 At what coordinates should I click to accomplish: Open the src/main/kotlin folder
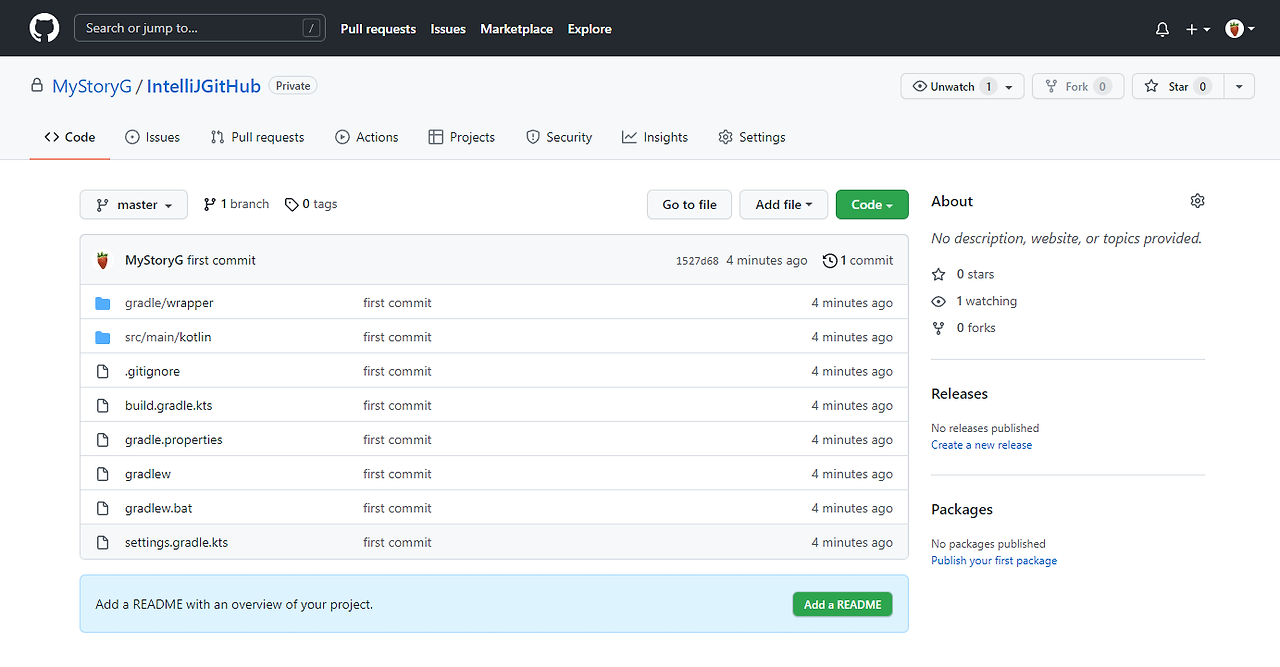coord(168,337)
